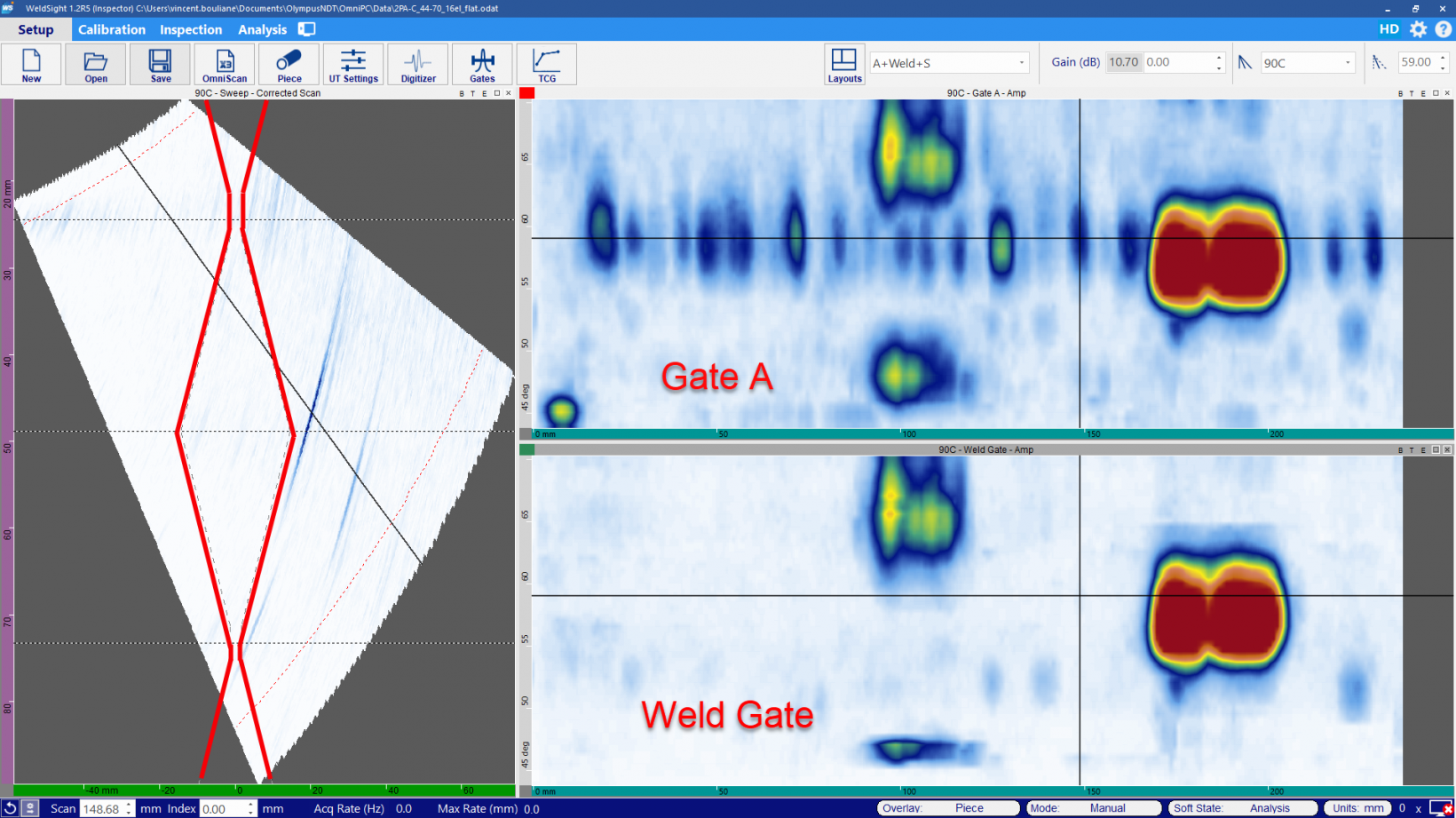Switch to the Calibration menu

point(111,29)
